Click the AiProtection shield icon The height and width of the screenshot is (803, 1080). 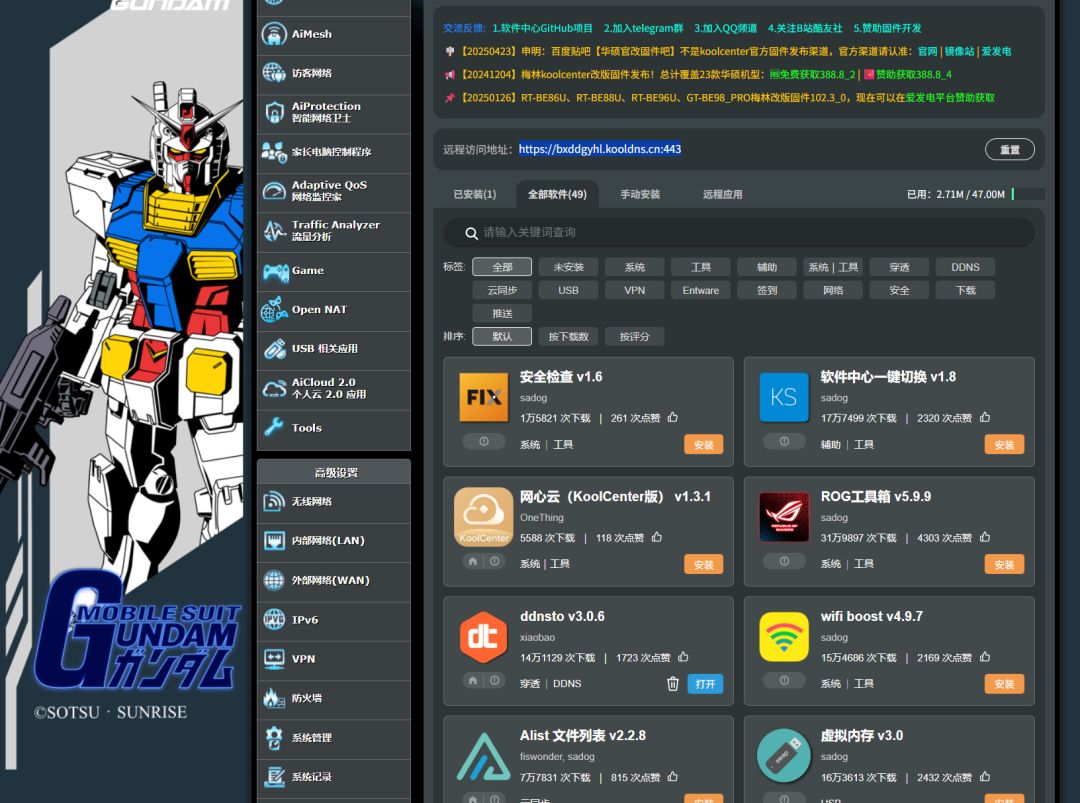274,112
